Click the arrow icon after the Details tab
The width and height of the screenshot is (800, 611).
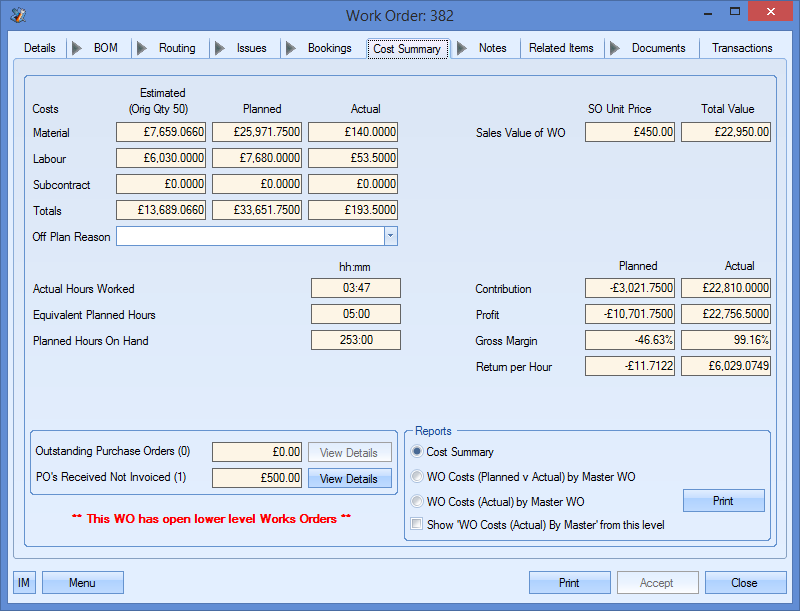pos(75,48)
